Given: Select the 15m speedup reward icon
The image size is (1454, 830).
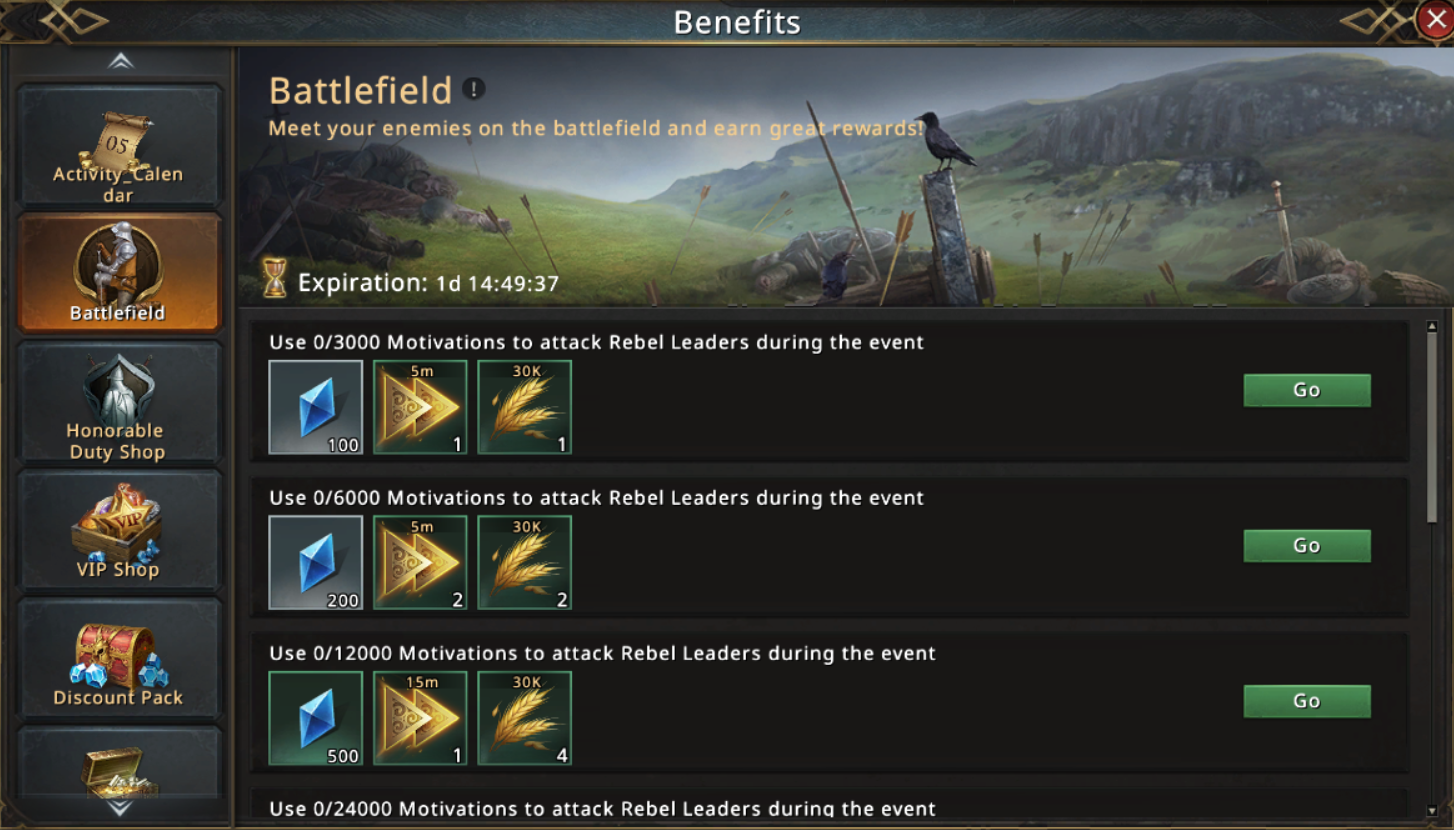Looking at the screenshot, I should point(420,718).
